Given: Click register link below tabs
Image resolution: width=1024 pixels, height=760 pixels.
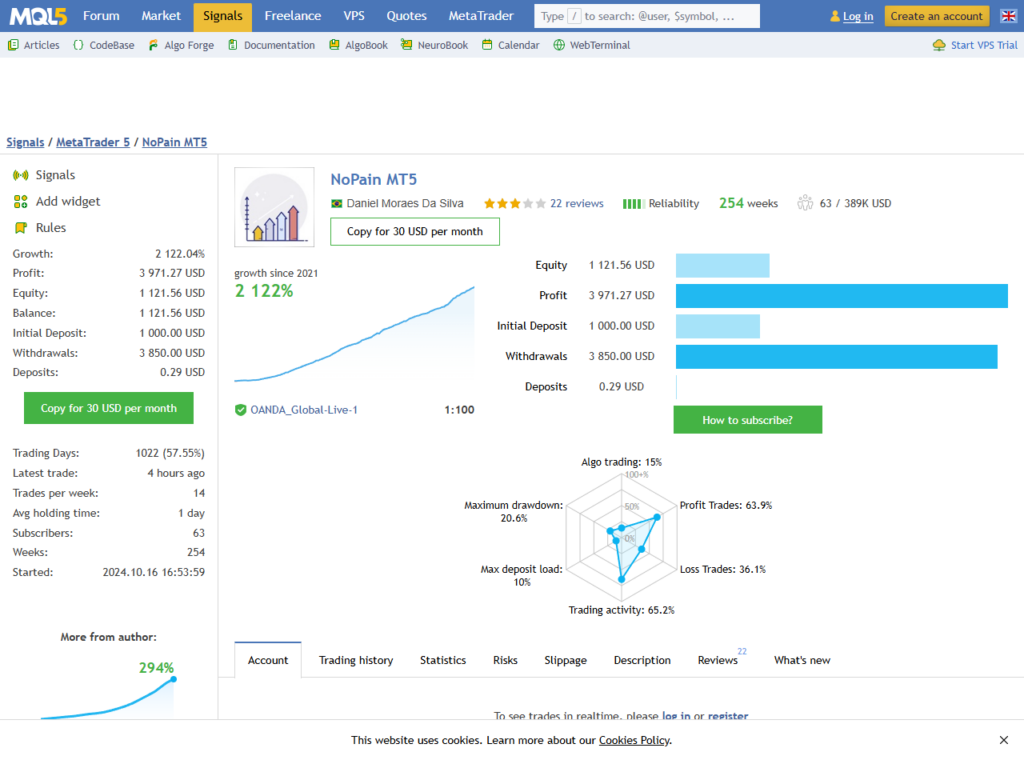Looking at the screenshot, I should point(728,716).
